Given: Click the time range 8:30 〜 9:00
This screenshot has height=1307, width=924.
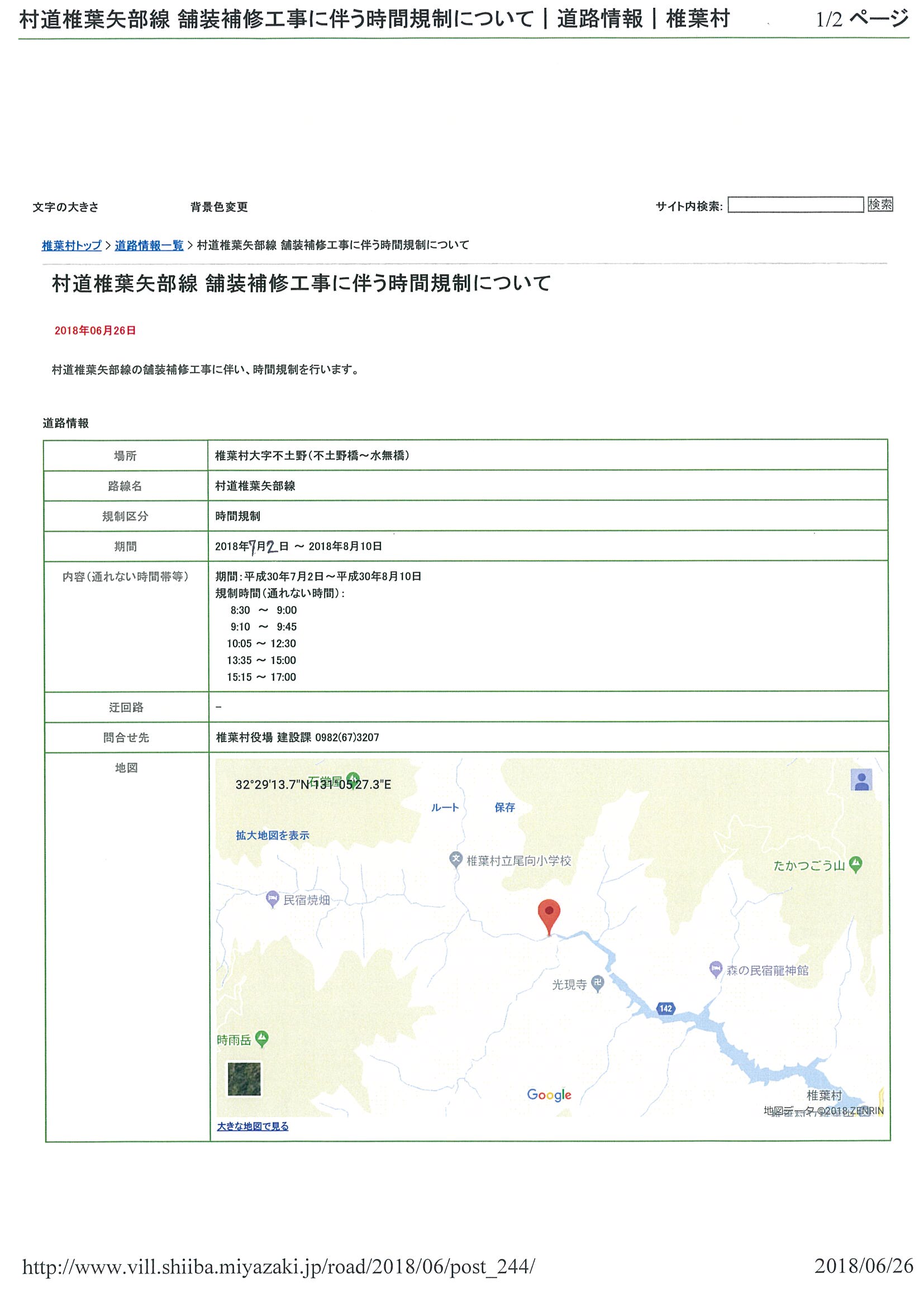Looking at the screenshot, I should tap(264, 610).
